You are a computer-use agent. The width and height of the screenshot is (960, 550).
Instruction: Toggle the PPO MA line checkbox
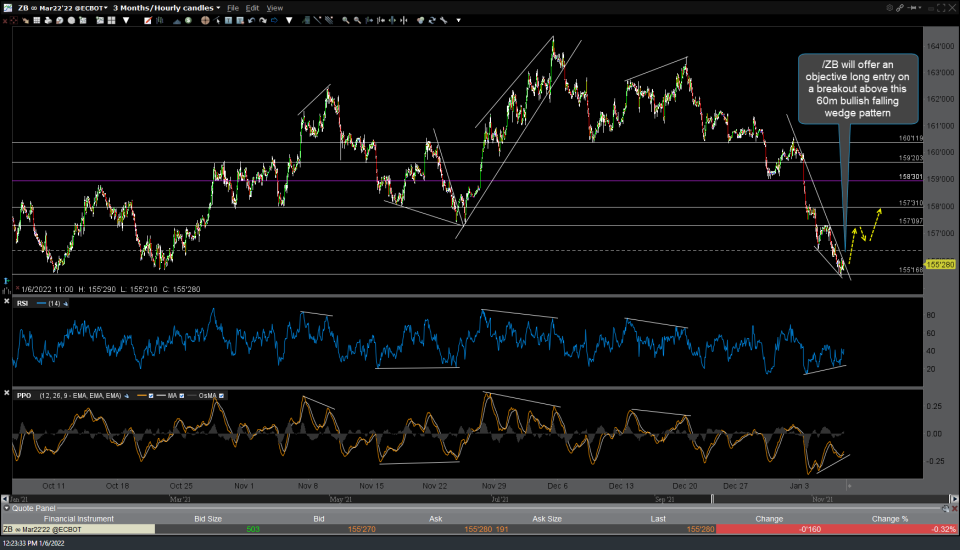pyautogui.click(x=181, y=396)
